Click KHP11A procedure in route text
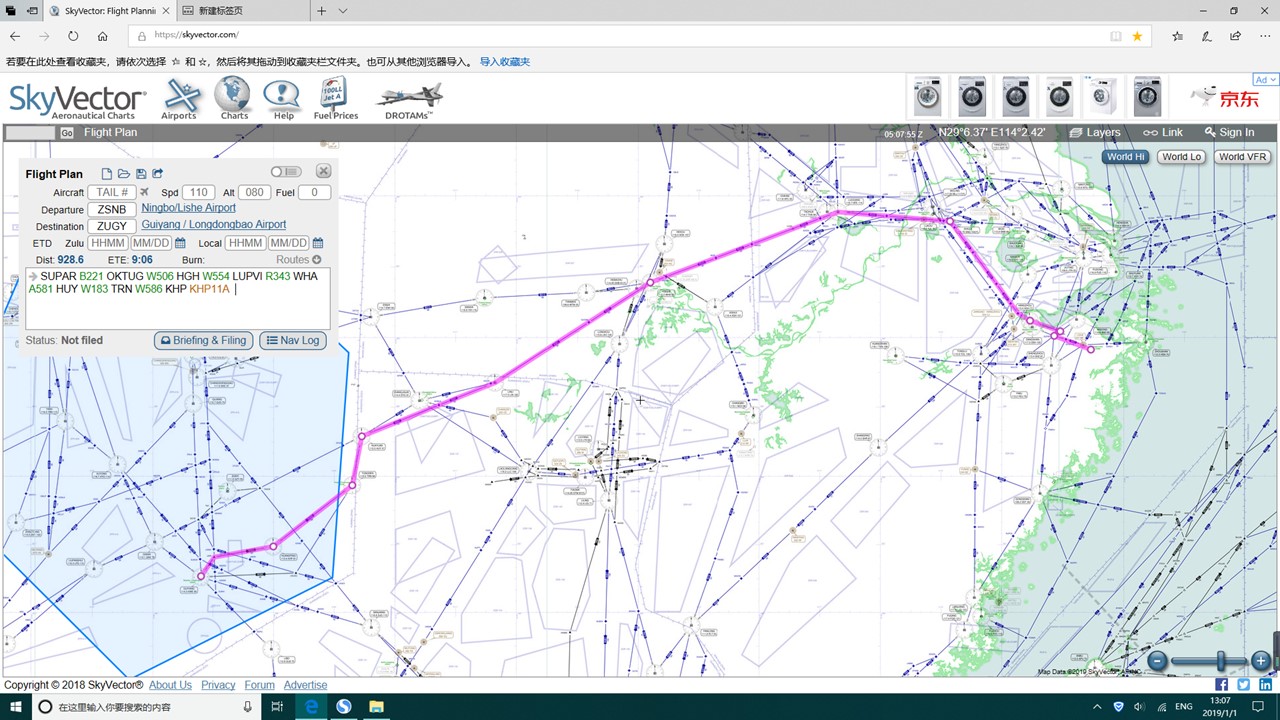 (x=209, y=289)
